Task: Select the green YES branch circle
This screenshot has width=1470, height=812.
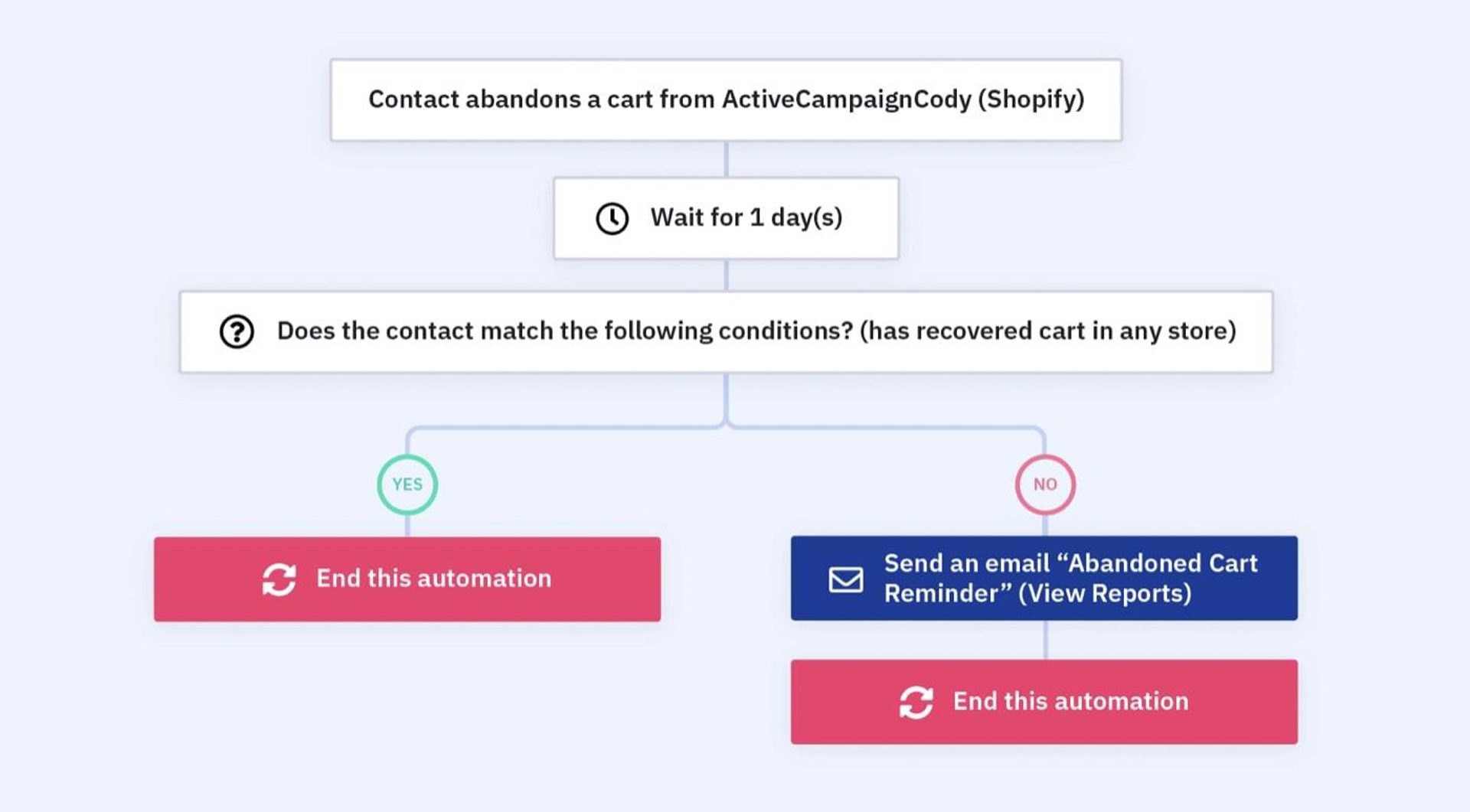Action: pyautogui.click(x=407, y=484)
